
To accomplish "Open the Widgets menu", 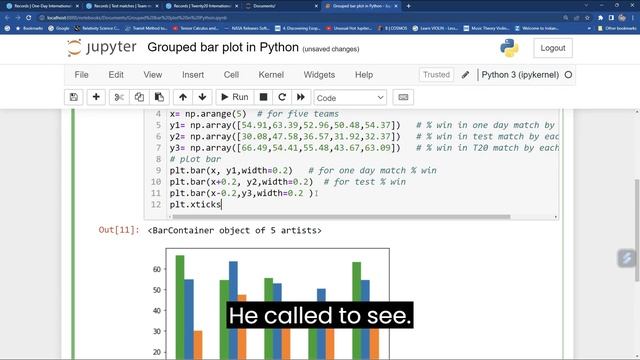I will click(x=319, y=75).
